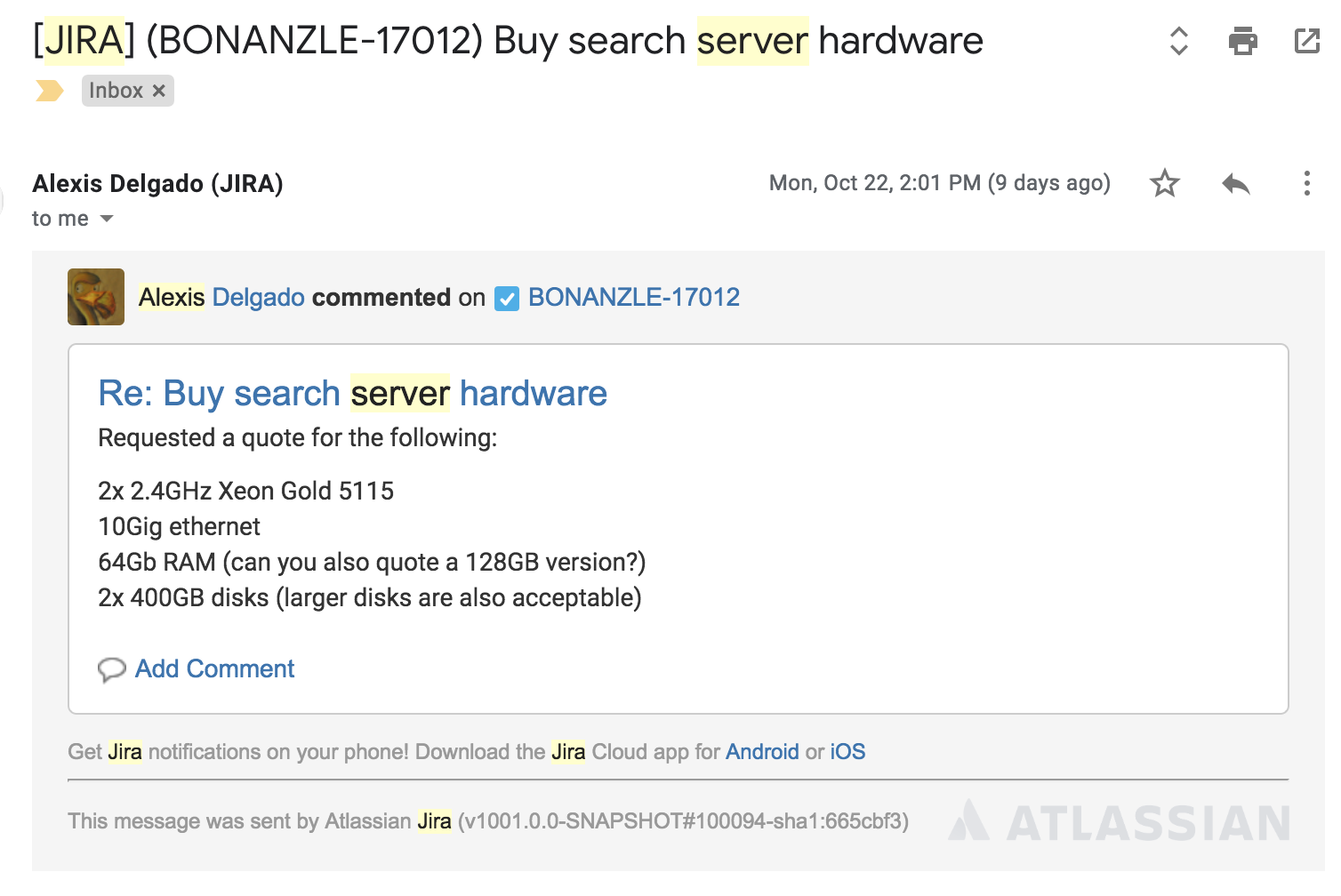Click the Add Comment link

coord(214,669)
